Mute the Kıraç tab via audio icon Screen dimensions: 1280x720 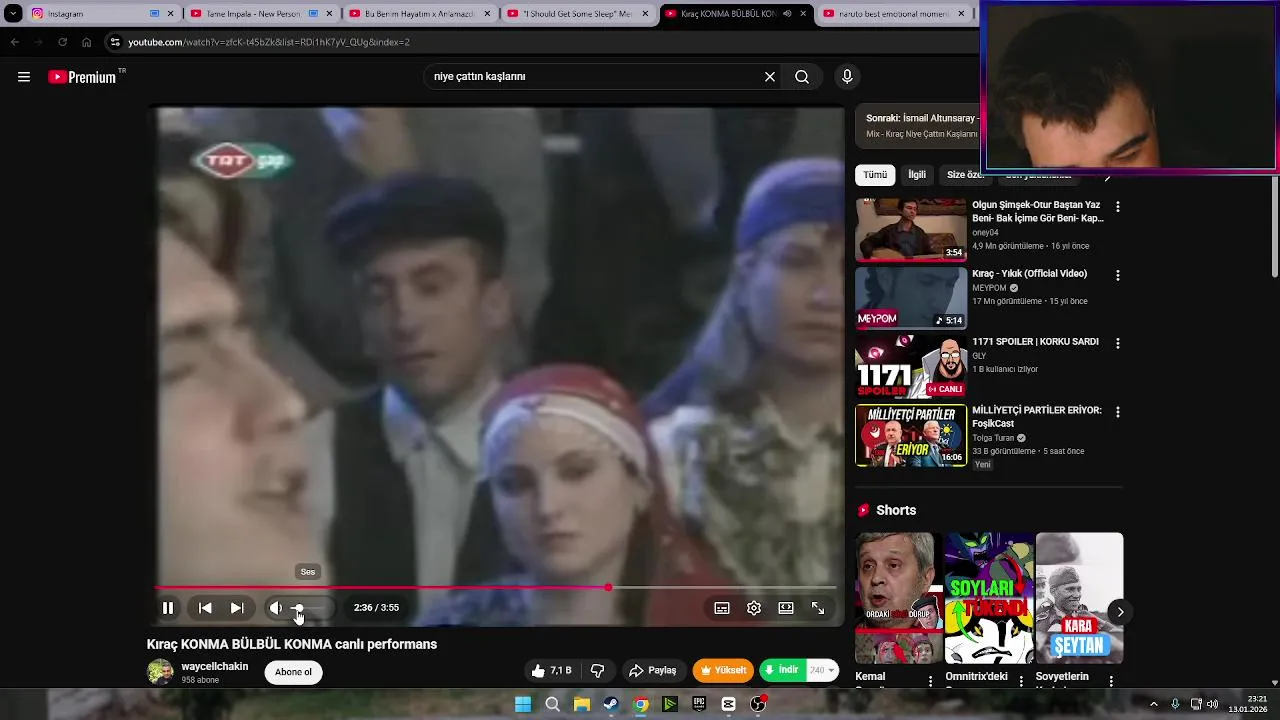click(787, 14)
